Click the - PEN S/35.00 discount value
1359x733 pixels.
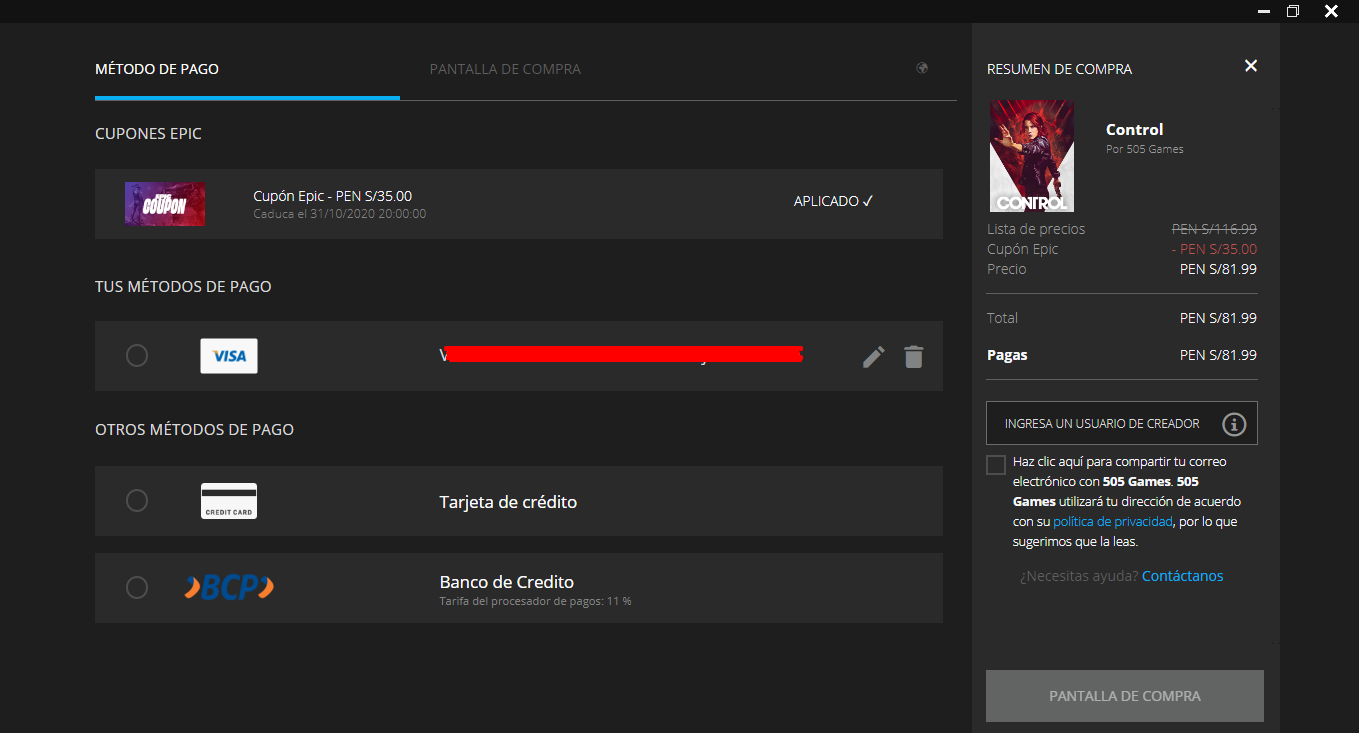tap(1214, 249)
